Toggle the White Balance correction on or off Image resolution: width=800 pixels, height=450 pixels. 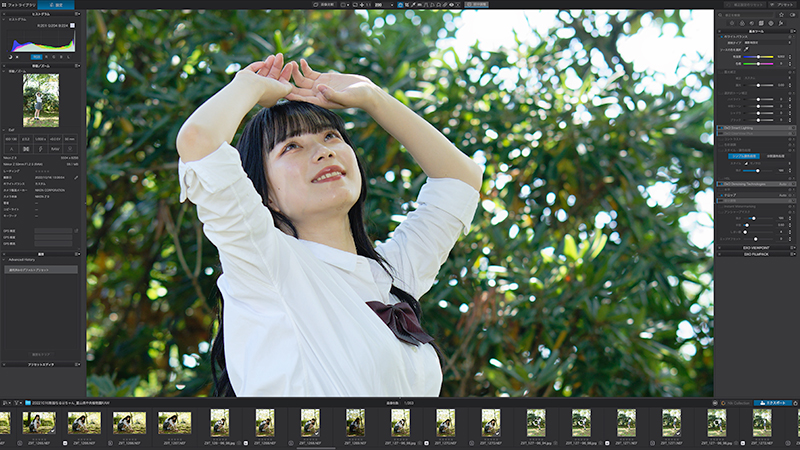pos(721,37)
